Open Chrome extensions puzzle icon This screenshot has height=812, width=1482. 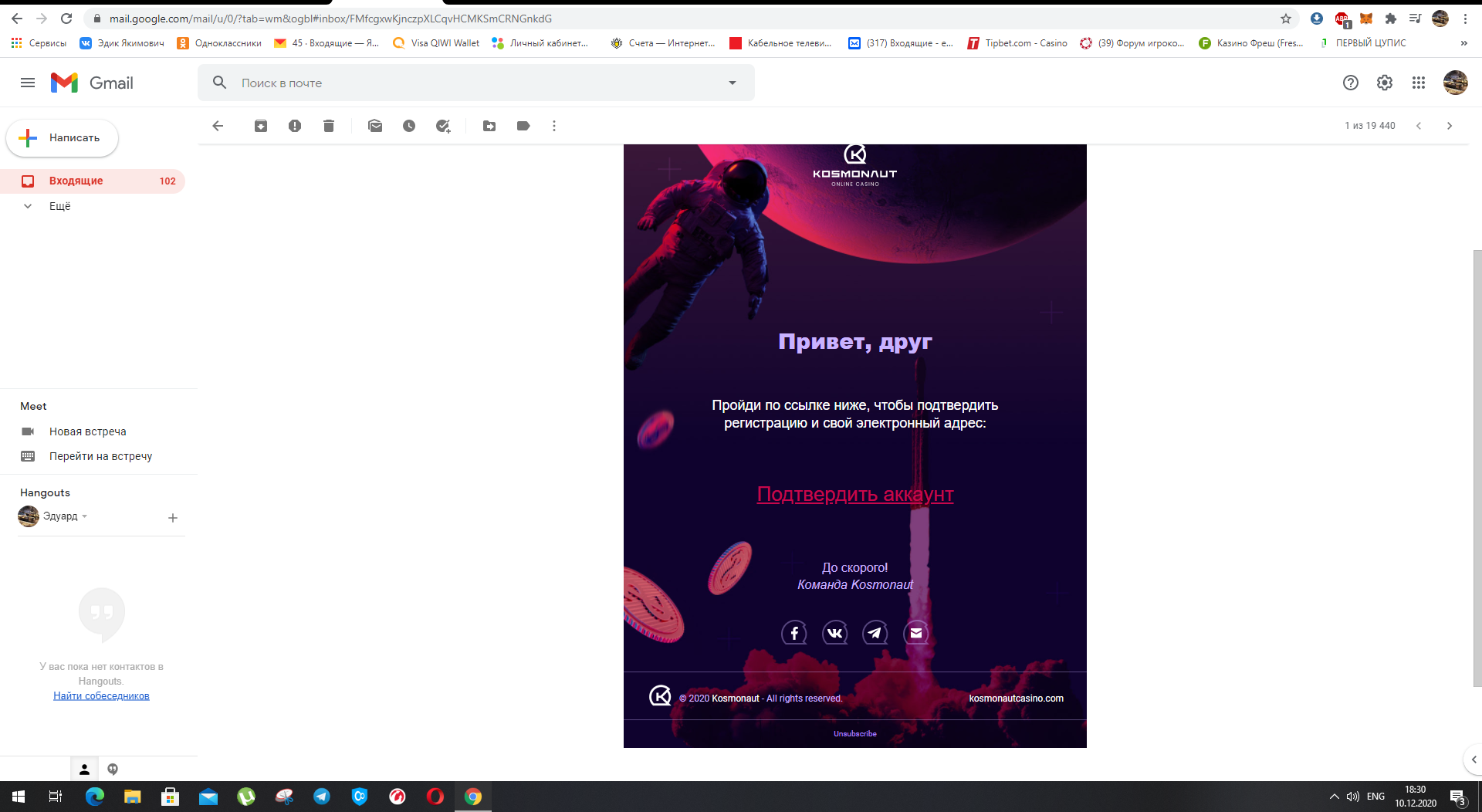pos(1391,19)
